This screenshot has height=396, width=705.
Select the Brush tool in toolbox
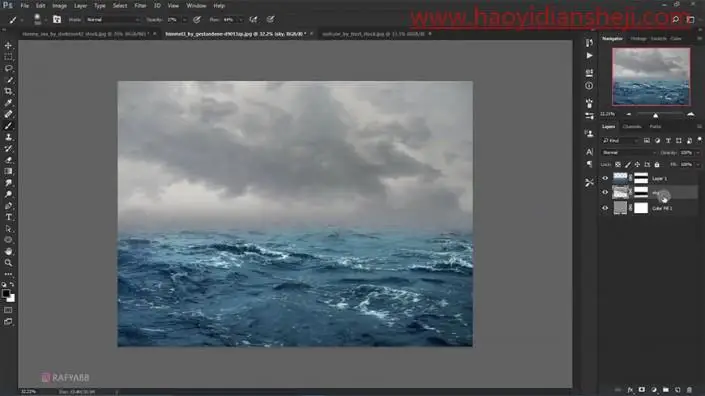tap(8, 126)
